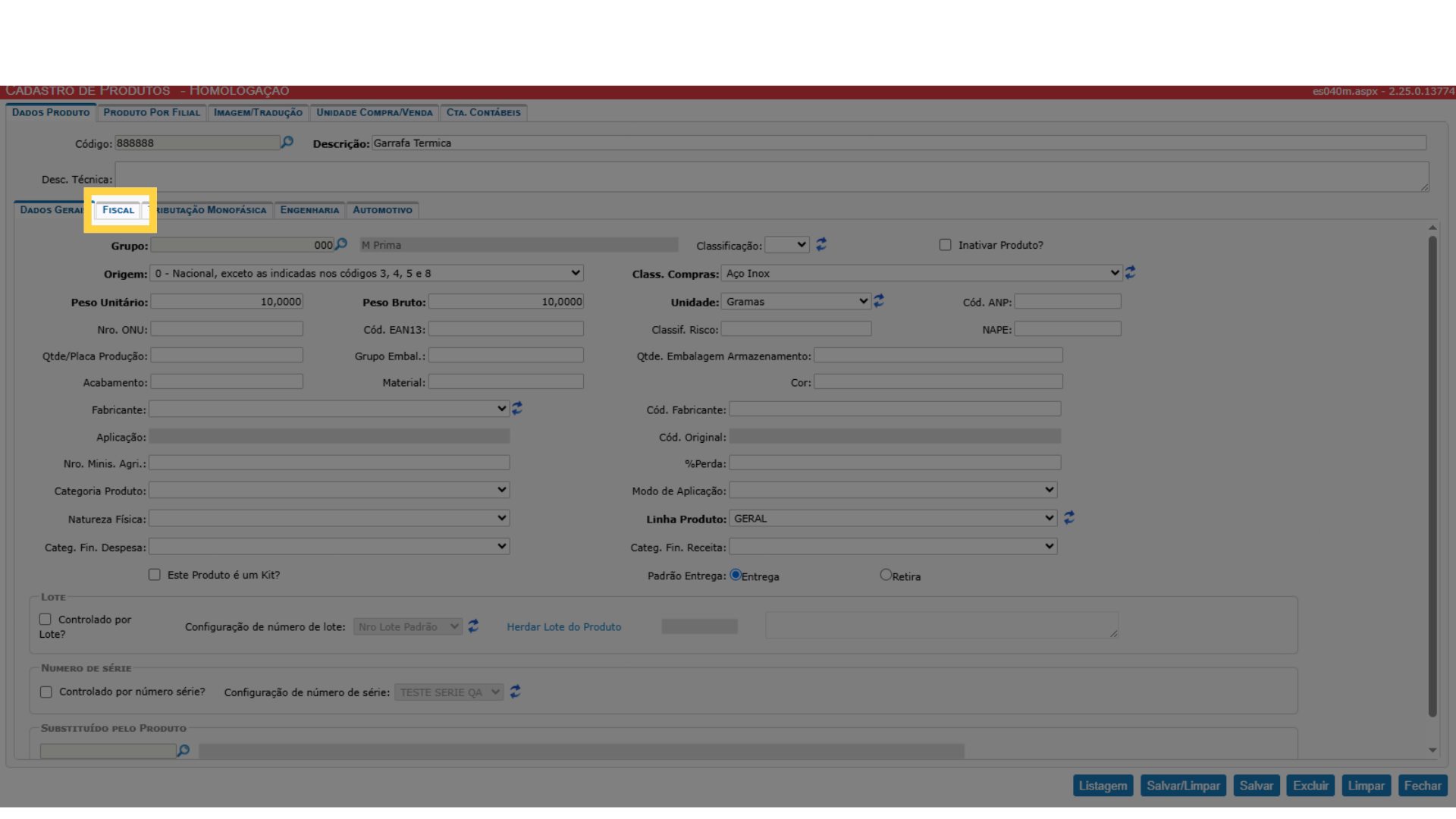Select the Fiscal sub-tab

(x=118, y=210)
